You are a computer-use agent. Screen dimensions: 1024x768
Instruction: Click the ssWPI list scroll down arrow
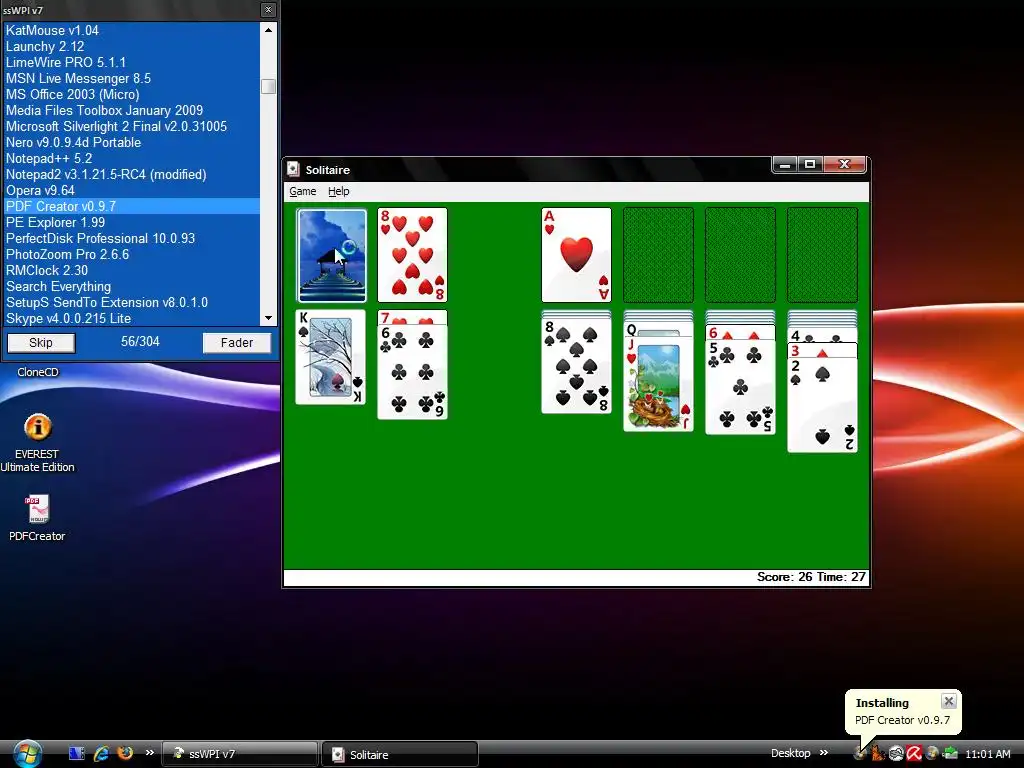point(268,318)
